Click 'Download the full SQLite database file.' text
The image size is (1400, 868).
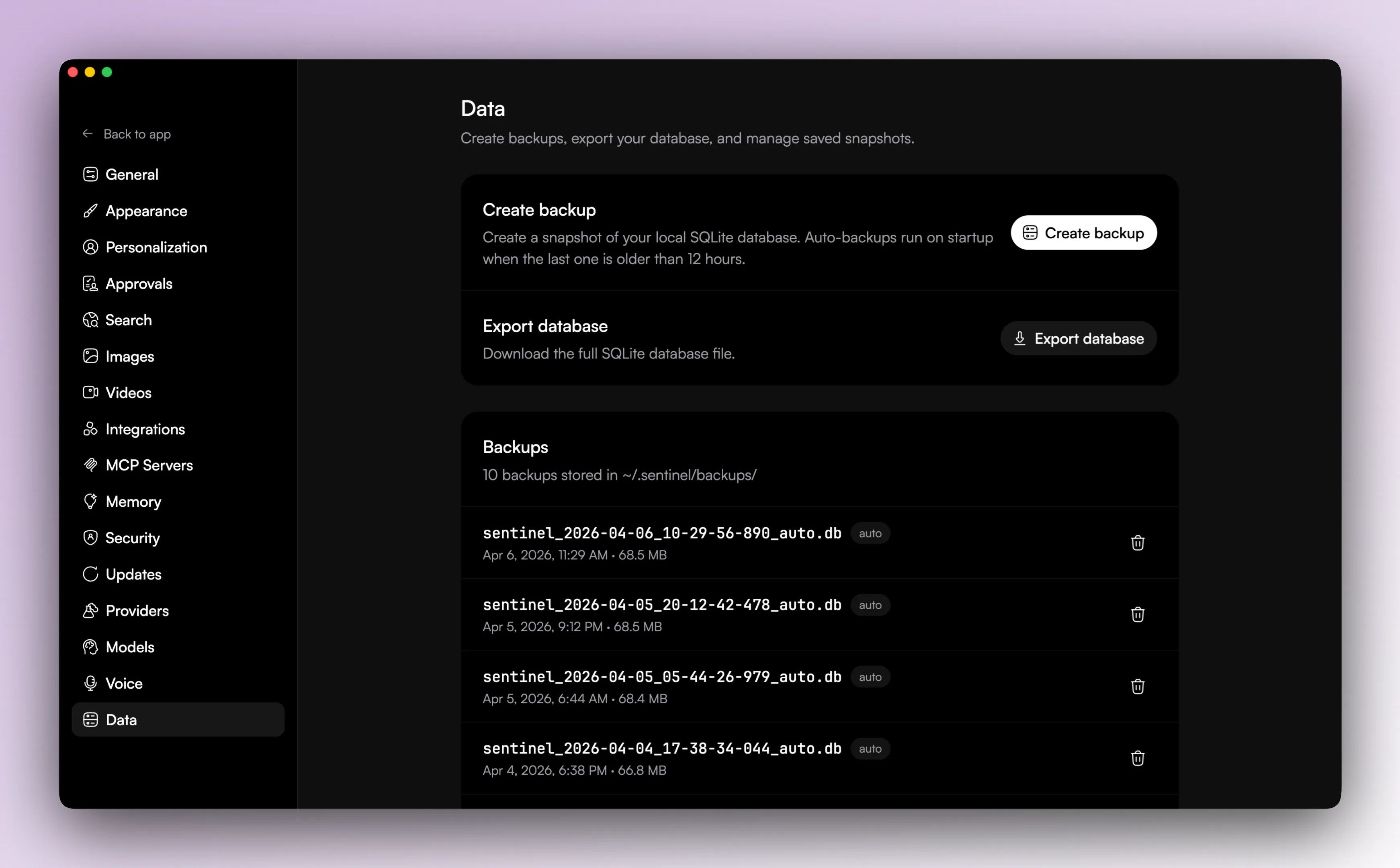[x=608, y=354]
